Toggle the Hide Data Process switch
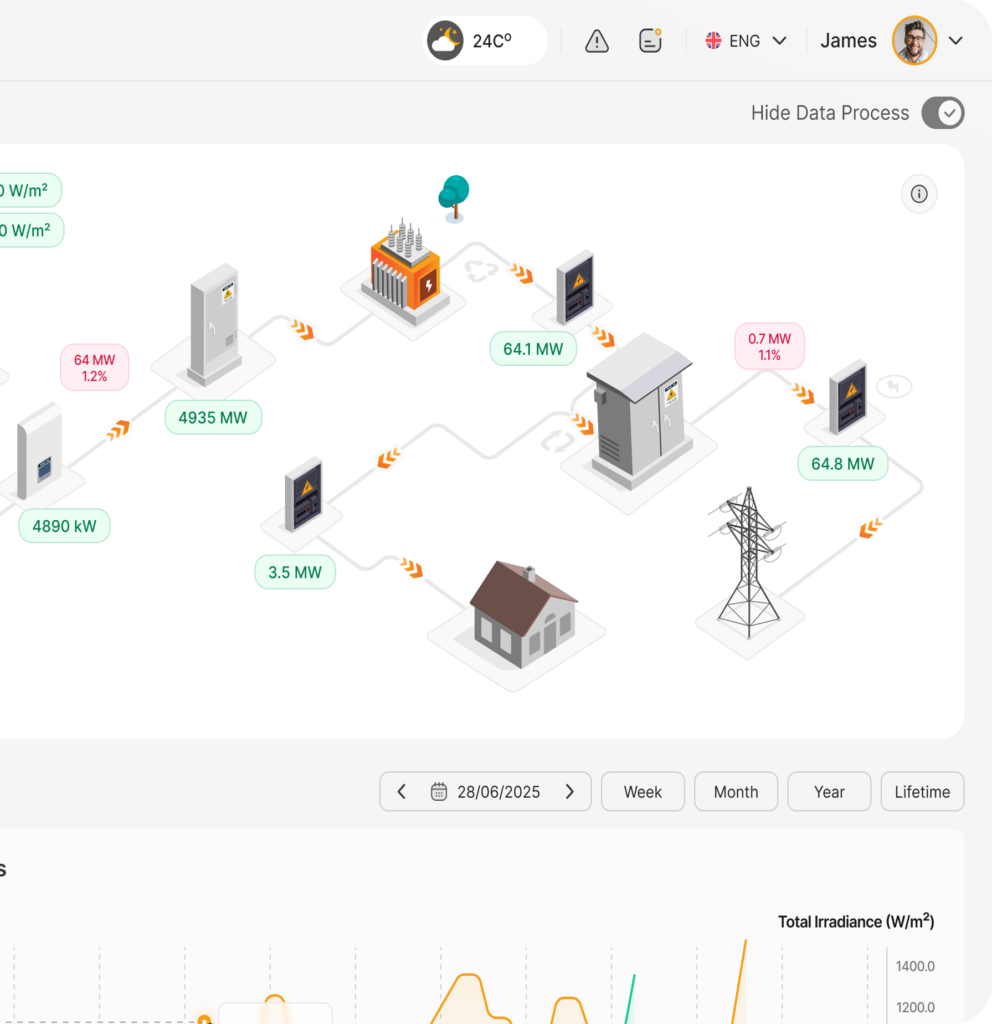 (942, 113)
